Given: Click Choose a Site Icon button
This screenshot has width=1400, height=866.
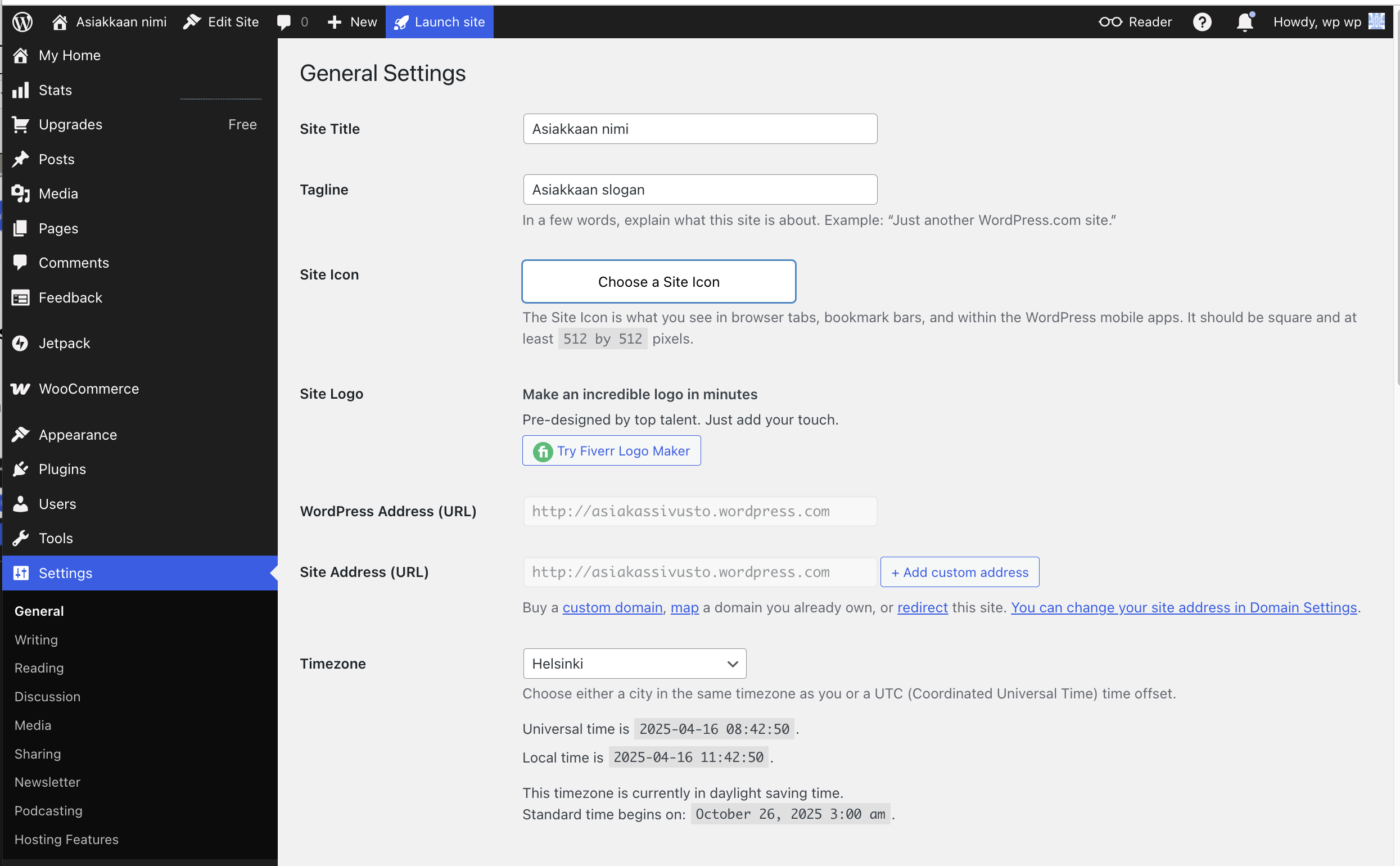Looking at the screenshot, I should click(658, 282).
